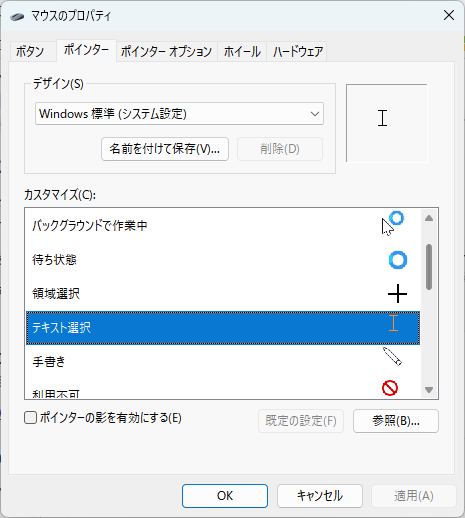Screen dimensions: 465x518
Task: Click the customize list scrollbar thumb
Action: coord(429,267)
